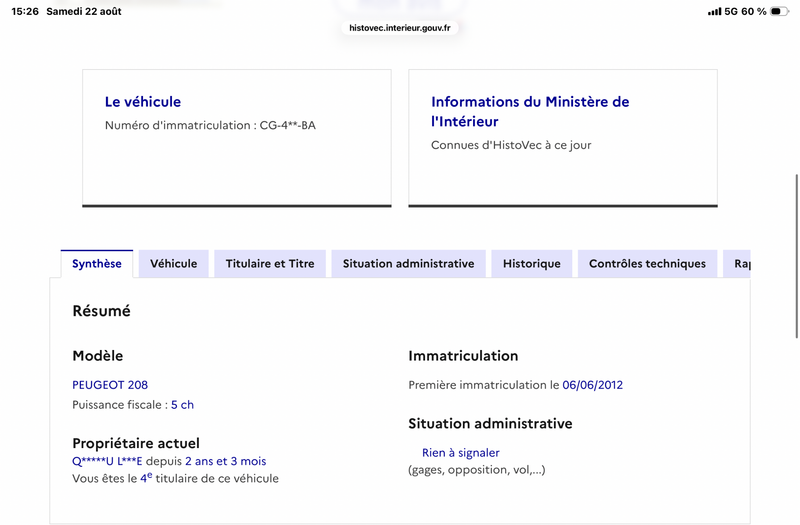Click the Le véhicule card heading
Viewport: 800px width, 525px height.
143,102
